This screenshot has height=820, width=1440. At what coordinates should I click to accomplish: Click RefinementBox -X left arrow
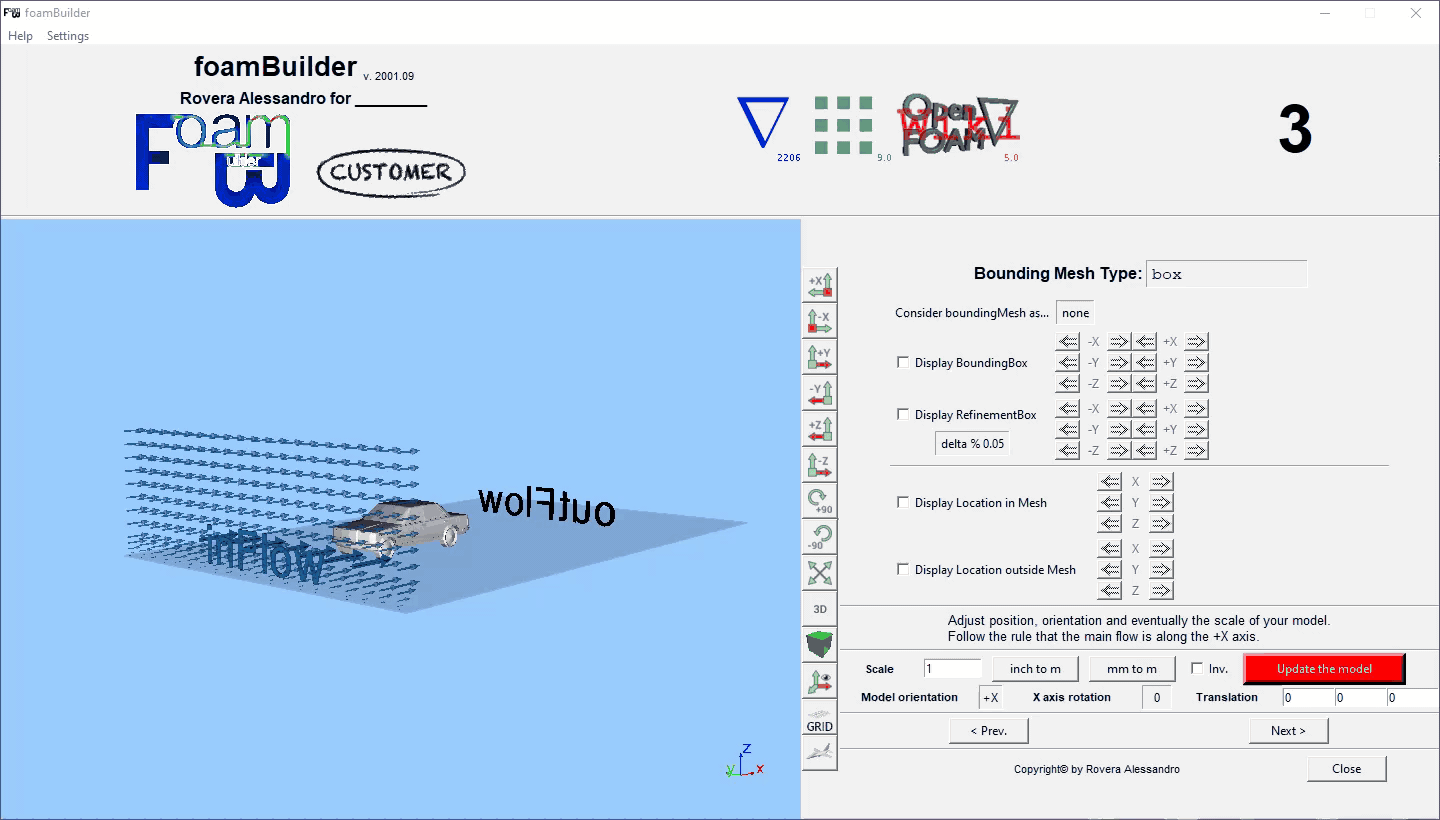click(x=1068, y=409)
